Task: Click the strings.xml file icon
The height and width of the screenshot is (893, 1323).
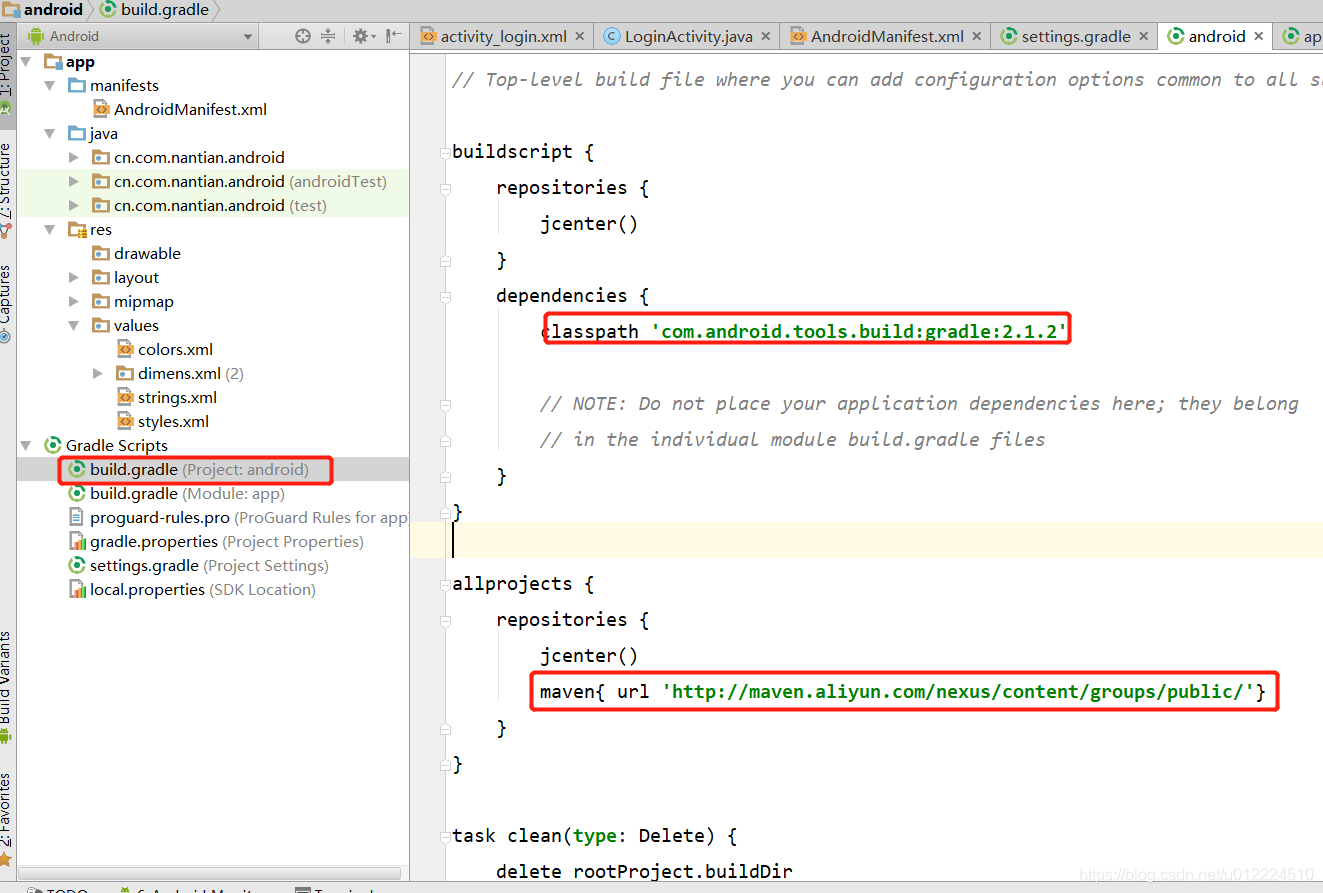Action: pyautogui.click(x=125, y=398)
